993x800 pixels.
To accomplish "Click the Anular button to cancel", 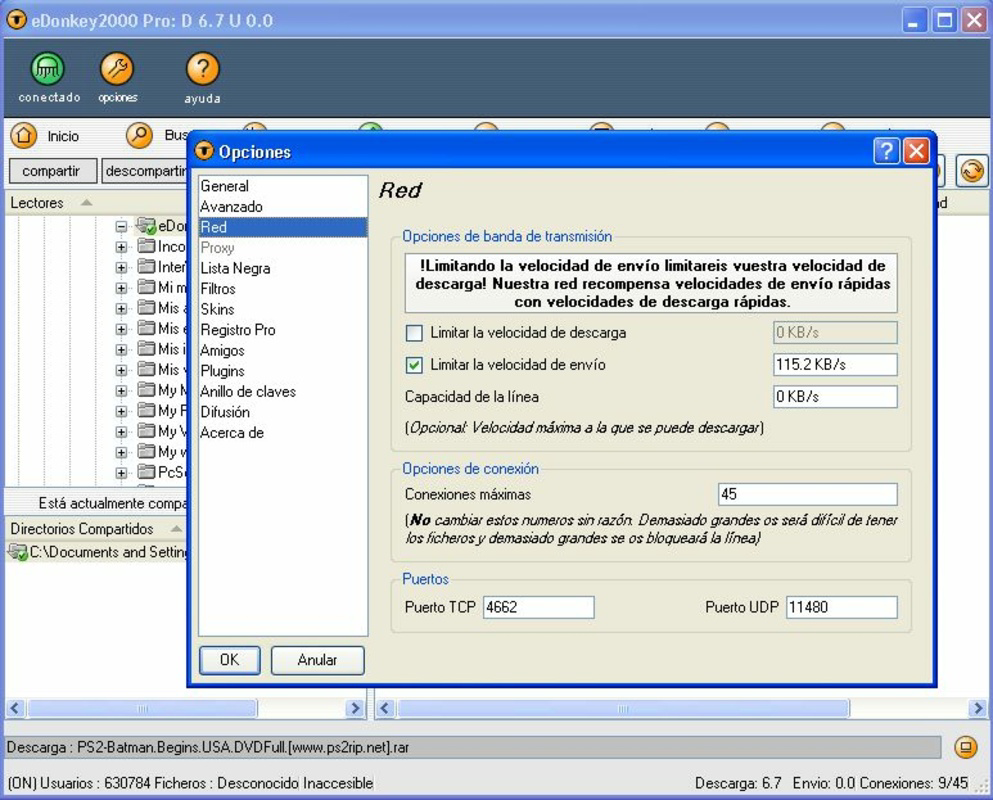I will pyautogui.click(x=317, y=660).
